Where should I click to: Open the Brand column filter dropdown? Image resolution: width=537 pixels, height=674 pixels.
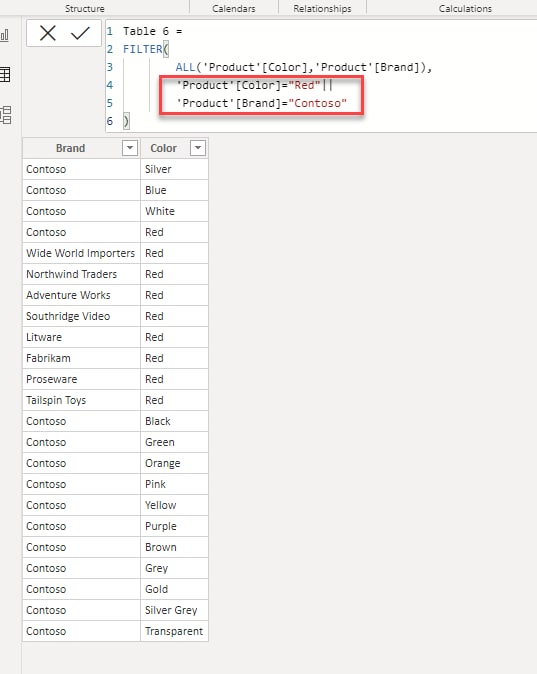pyautogui.click(x=130, y=148)
